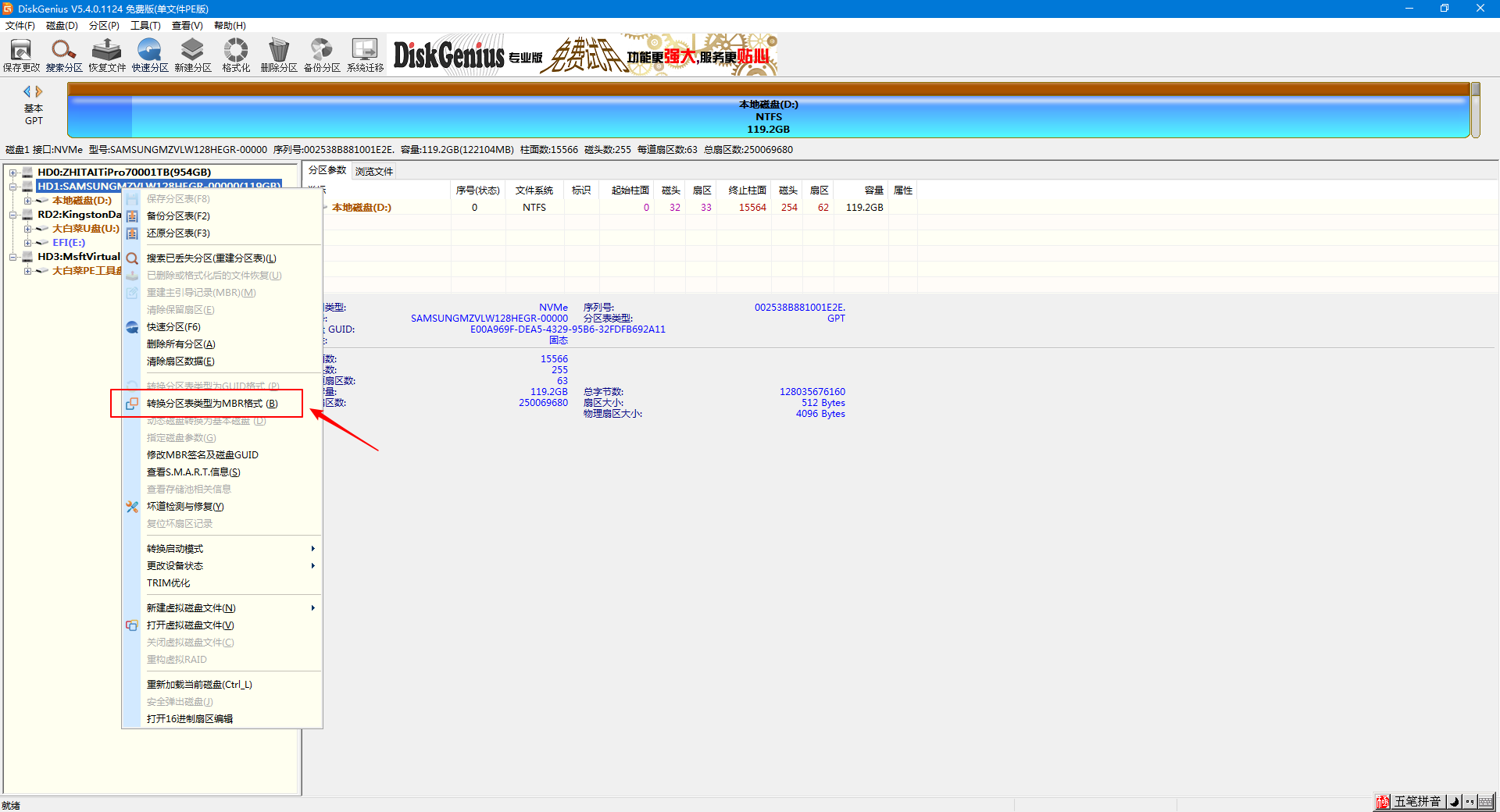
Task: Expand the 大白菜PE工具 tree node
Action: (27, 271)
